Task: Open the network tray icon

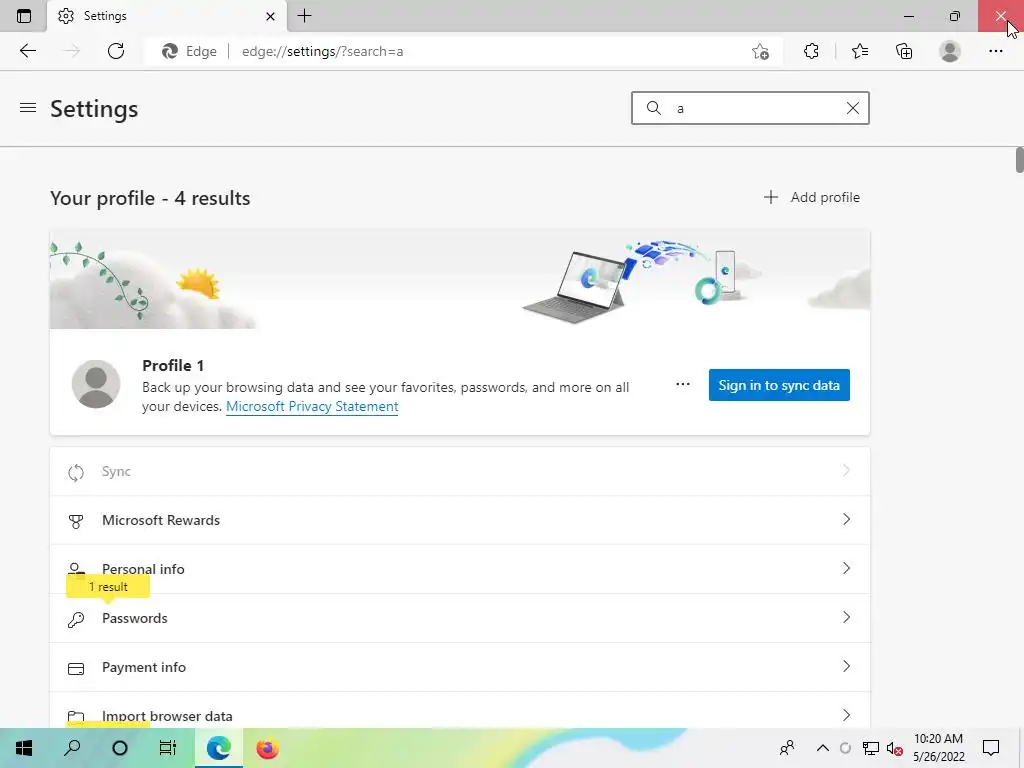Action: [x=871, y=748]
